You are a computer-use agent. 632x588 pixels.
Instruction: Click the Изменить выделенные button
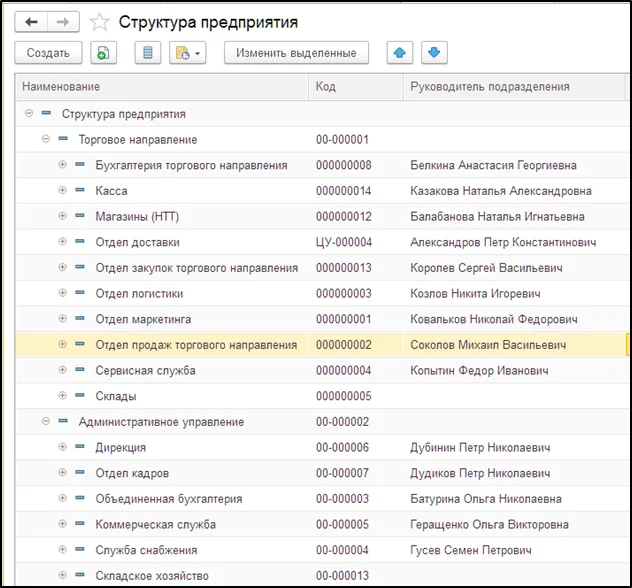pyautogui.click(x=295, y=53)
